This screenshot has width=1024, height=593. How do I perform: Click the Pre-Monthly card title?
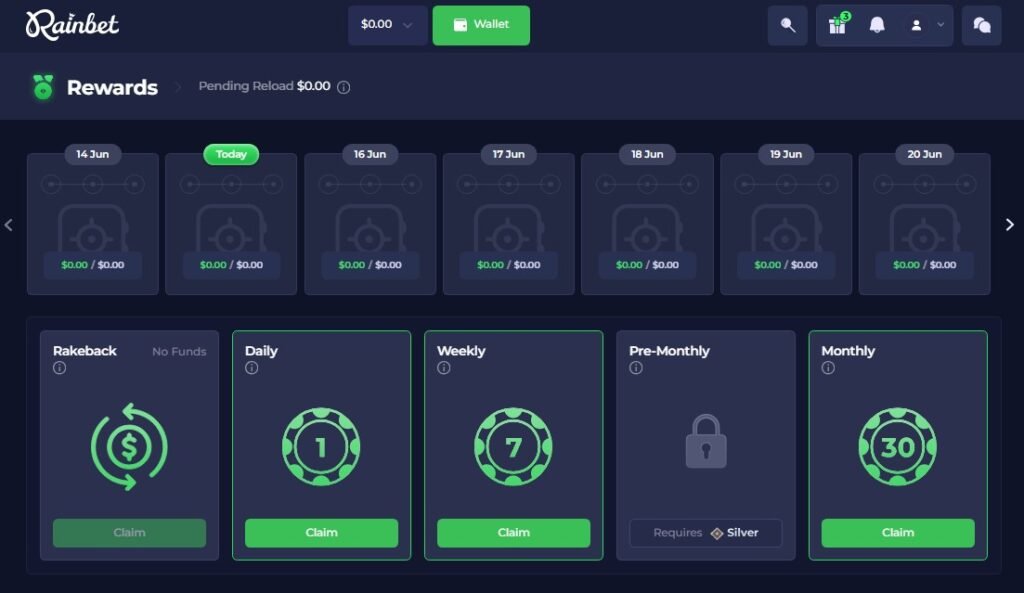pyautogui.click(x=669, y=351)
